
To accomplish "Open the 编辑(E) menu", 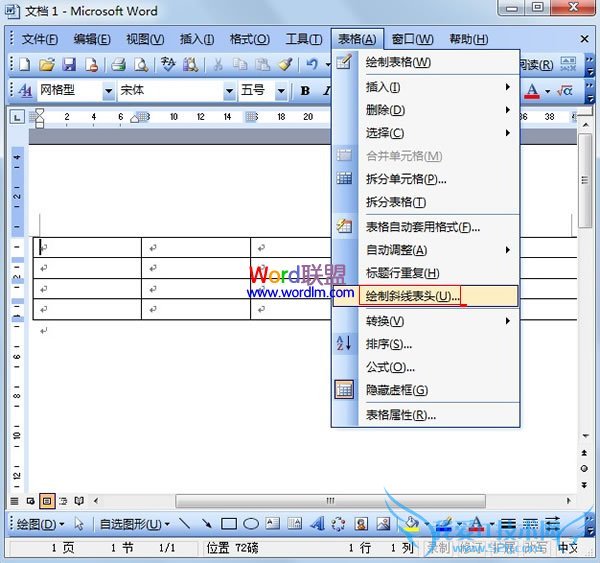I will tap(92, 39).
